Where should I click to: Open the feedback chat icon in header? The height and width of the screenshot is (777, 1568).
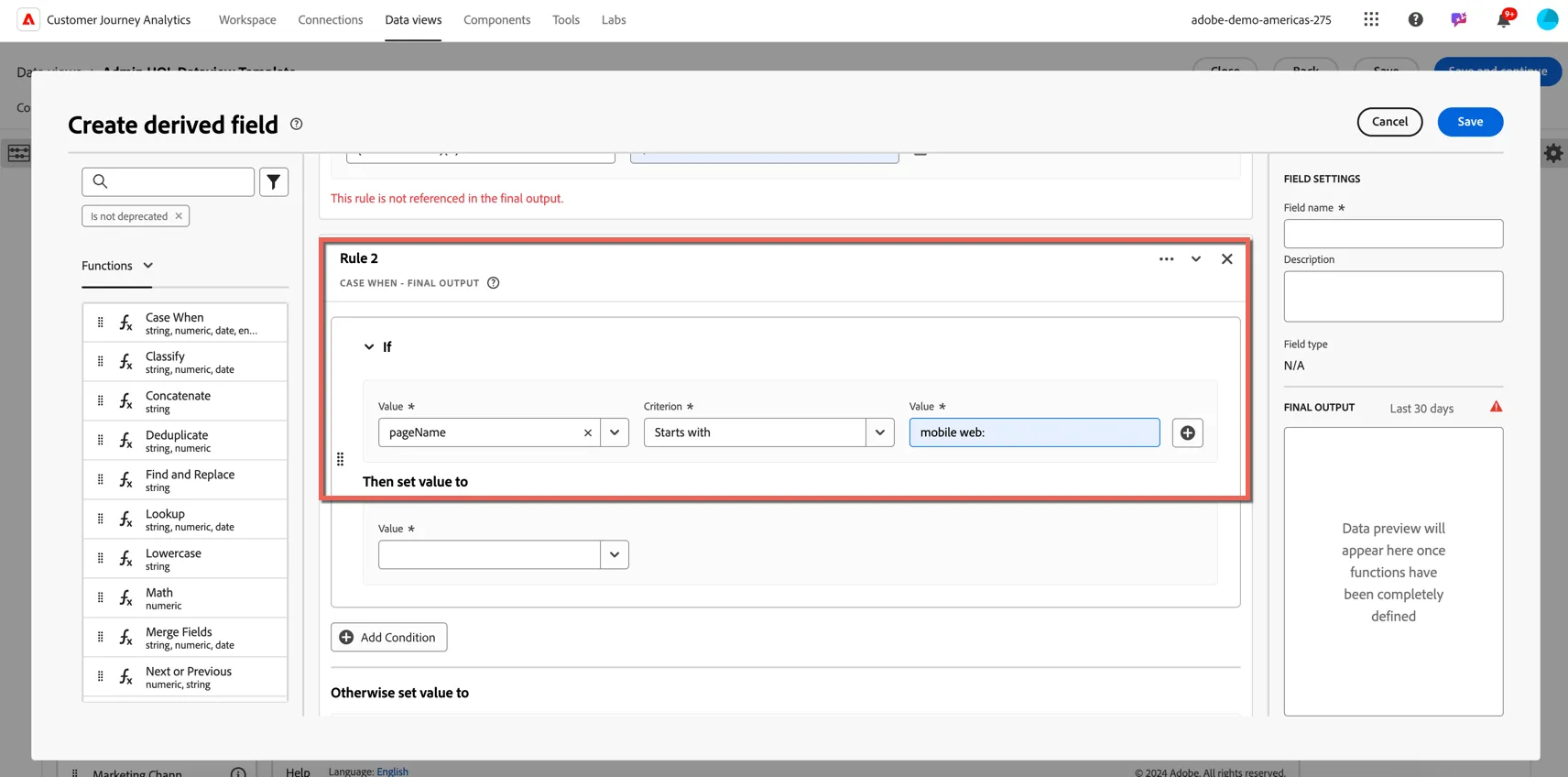tap(1459, 19)
